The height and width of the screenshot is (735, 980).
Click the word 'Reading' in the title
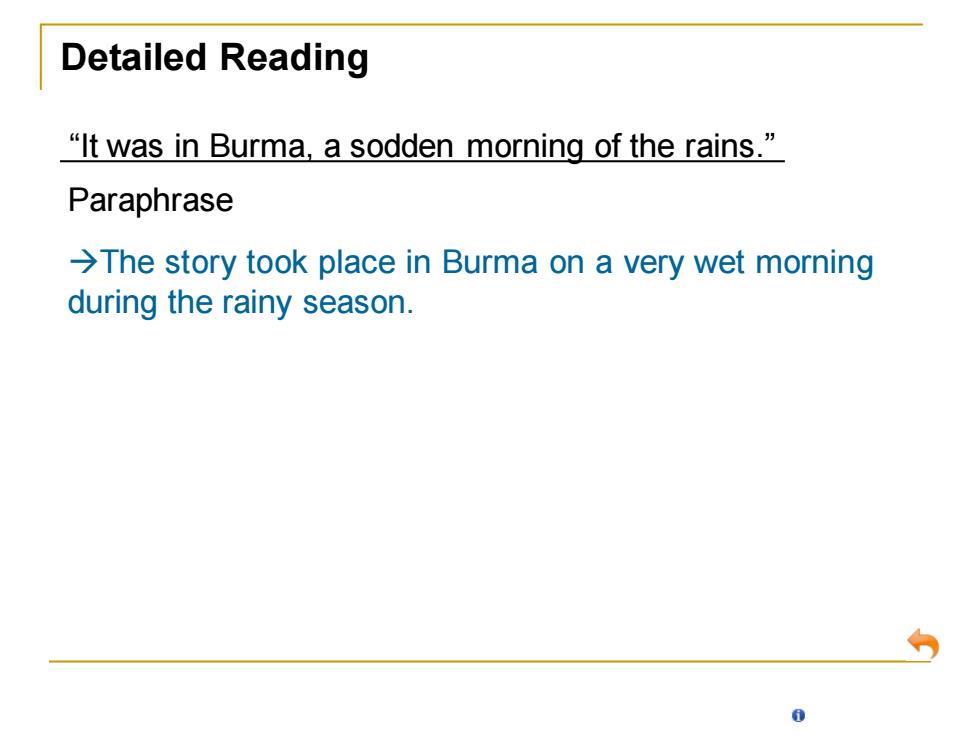[x=294, y=58]
